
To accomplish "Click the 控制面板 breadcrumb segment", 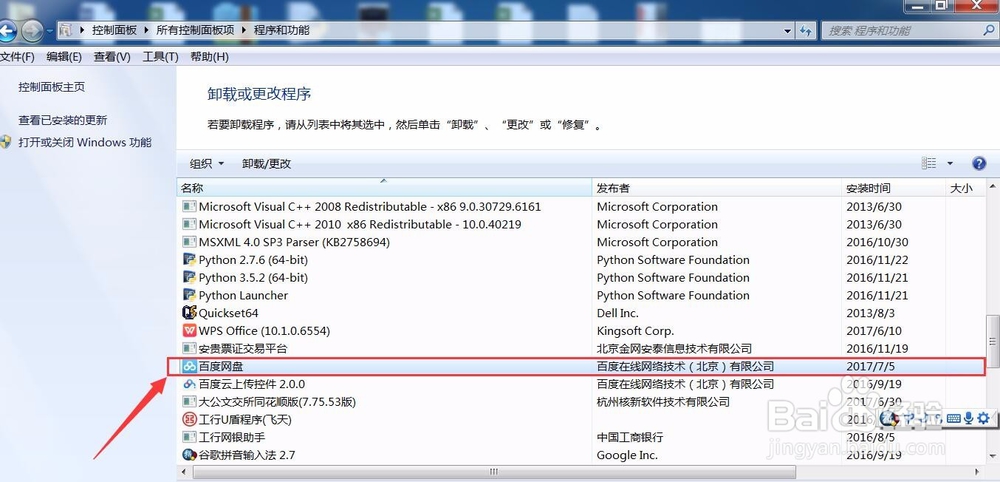I will (x=114, y=30).
